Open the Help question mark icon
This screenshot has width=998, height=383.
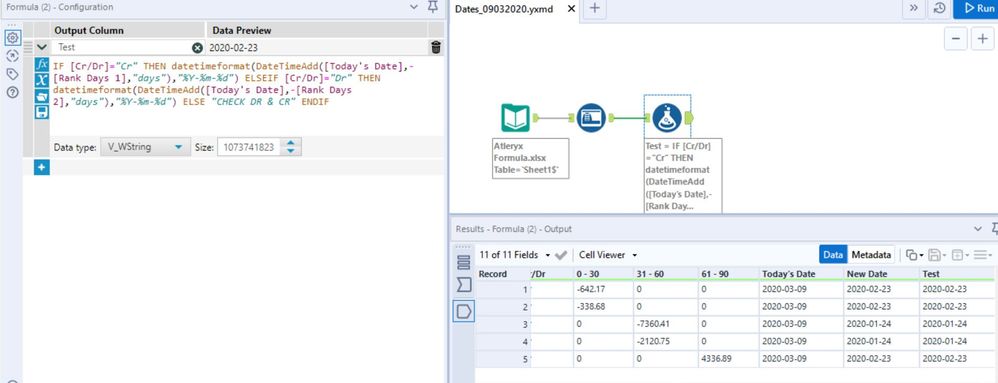(12, 93)
